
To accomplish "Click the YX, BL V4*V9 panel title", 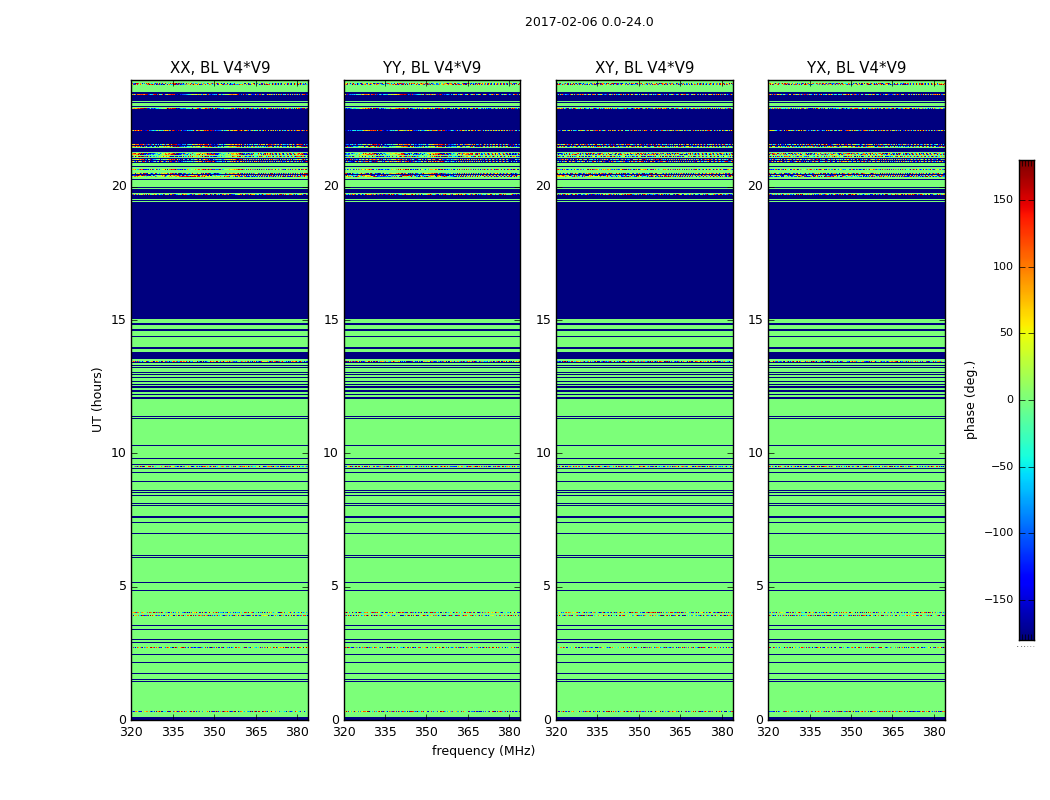I will click(856, 68).
